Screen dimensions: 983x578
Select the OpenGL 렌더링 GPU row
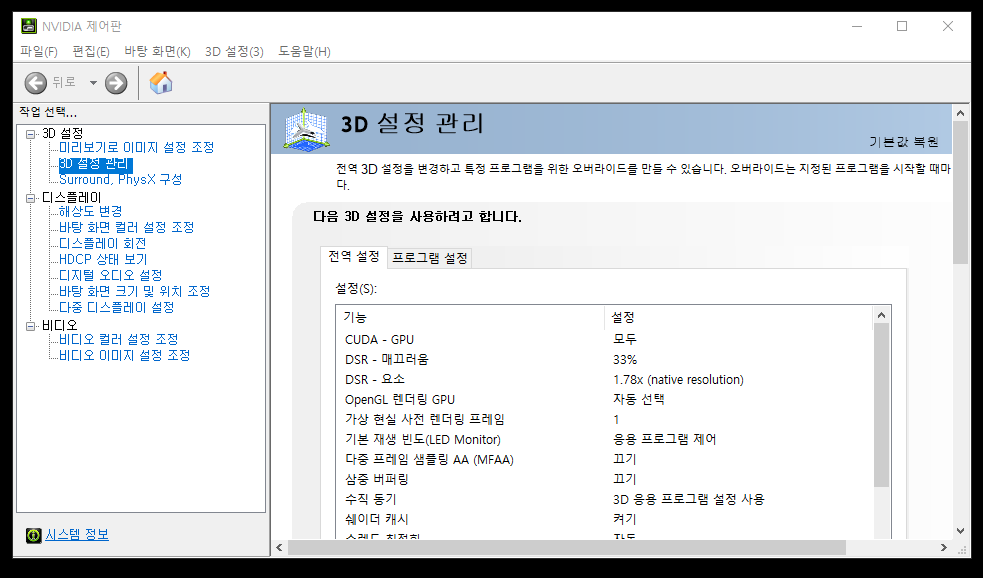click(x=605, y=399)
